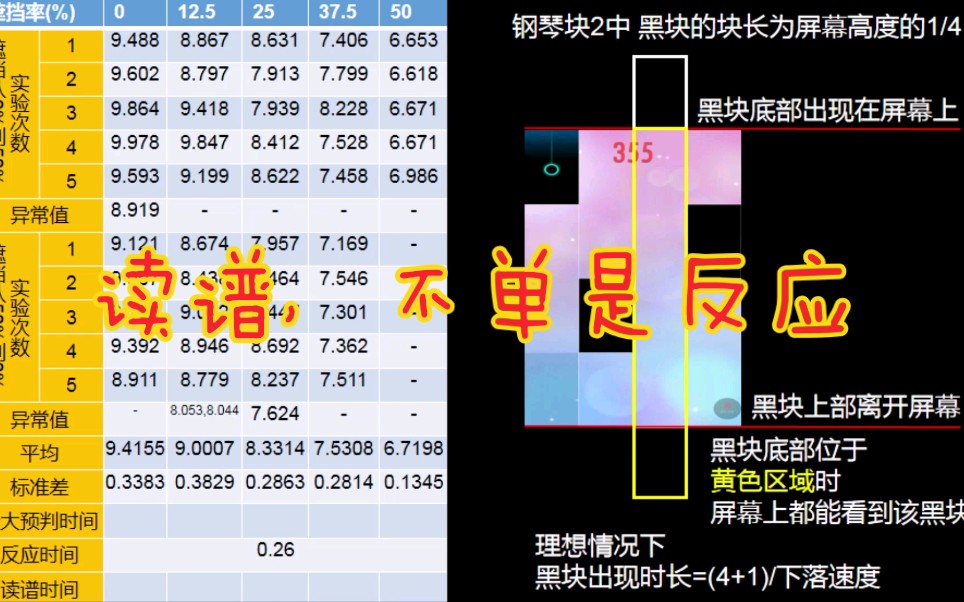Click the red score 355 in the game
The image size is (964, 602).
[x=633, y=153]
